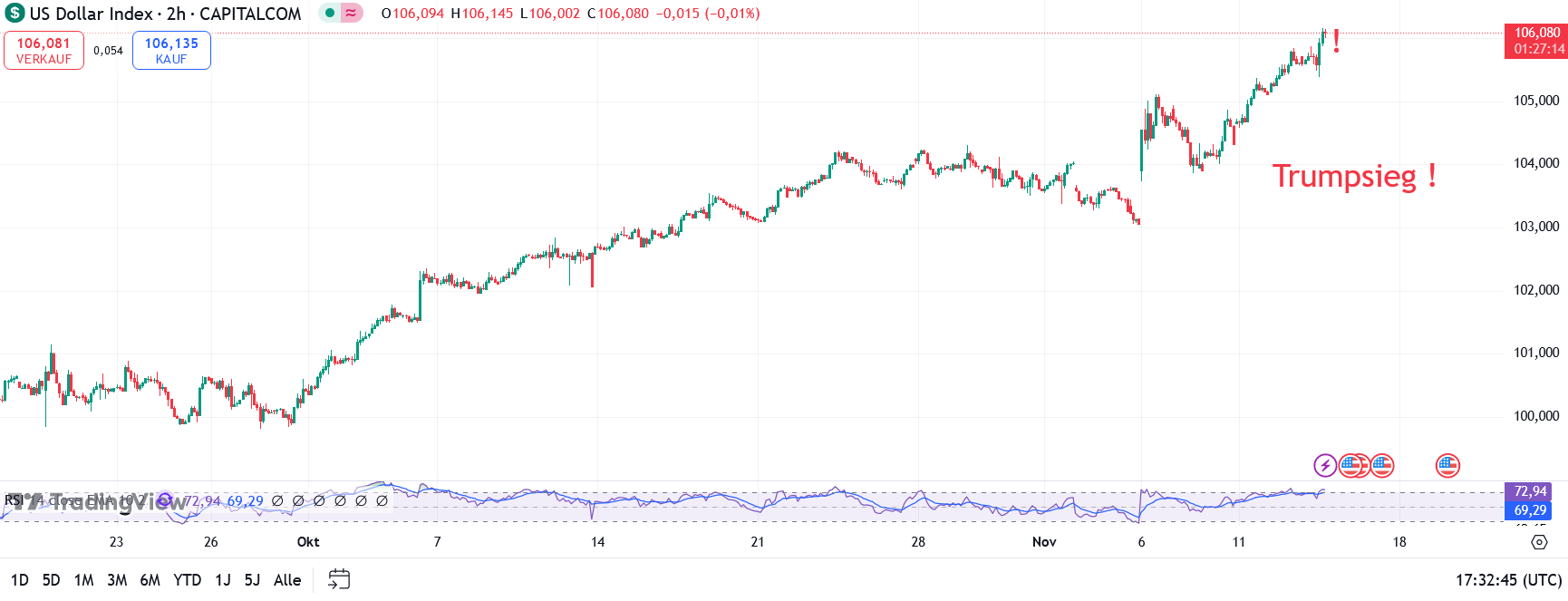Viewport: 1568px width, 601px height.
Task: Open the RSI indicator legend label
Action: 14,500
